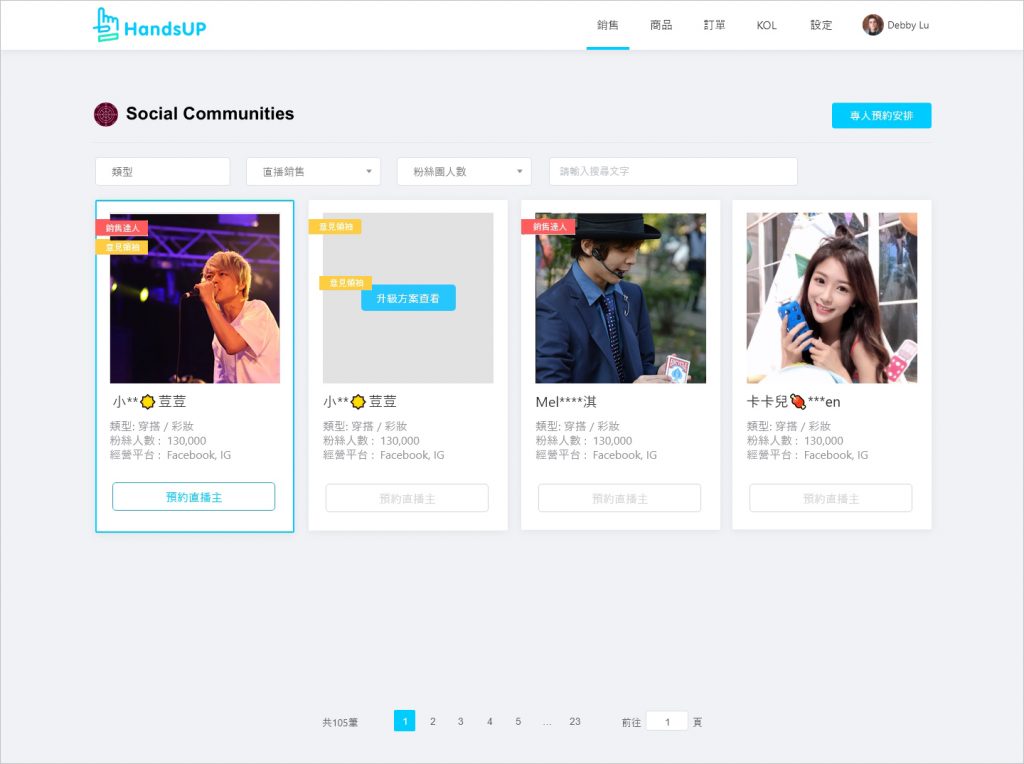This screenshot has width=1024, height=764.
Task: Expand the 粉絲團人數 dropdown
Action: click(464, 171)
